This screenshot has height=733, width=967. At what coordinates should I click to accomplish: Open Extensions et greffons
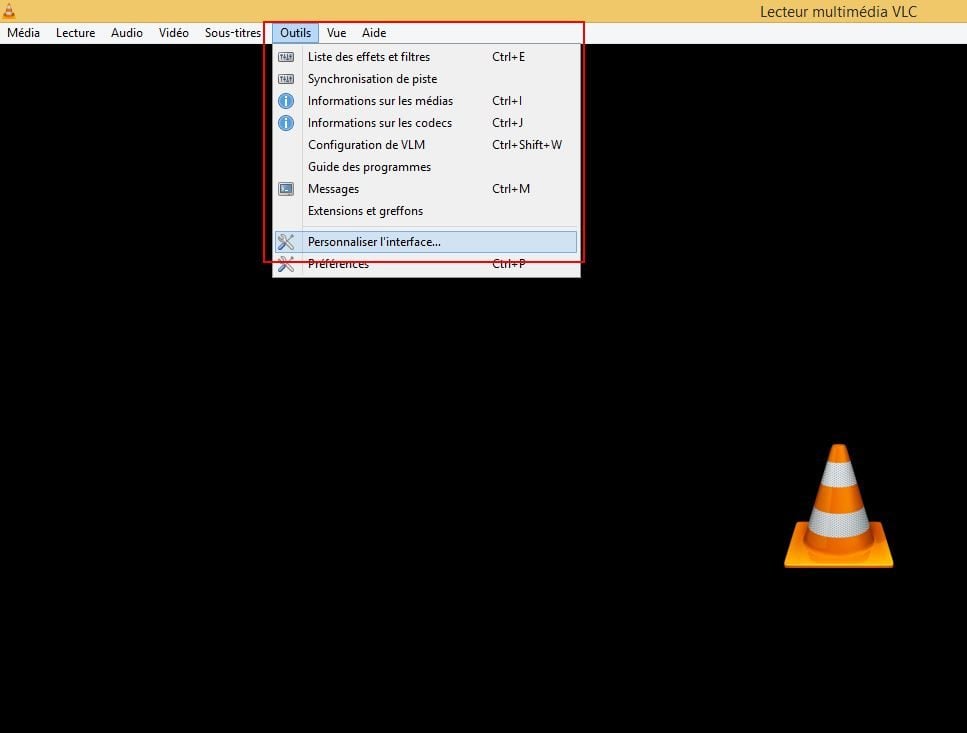[426, 211]
